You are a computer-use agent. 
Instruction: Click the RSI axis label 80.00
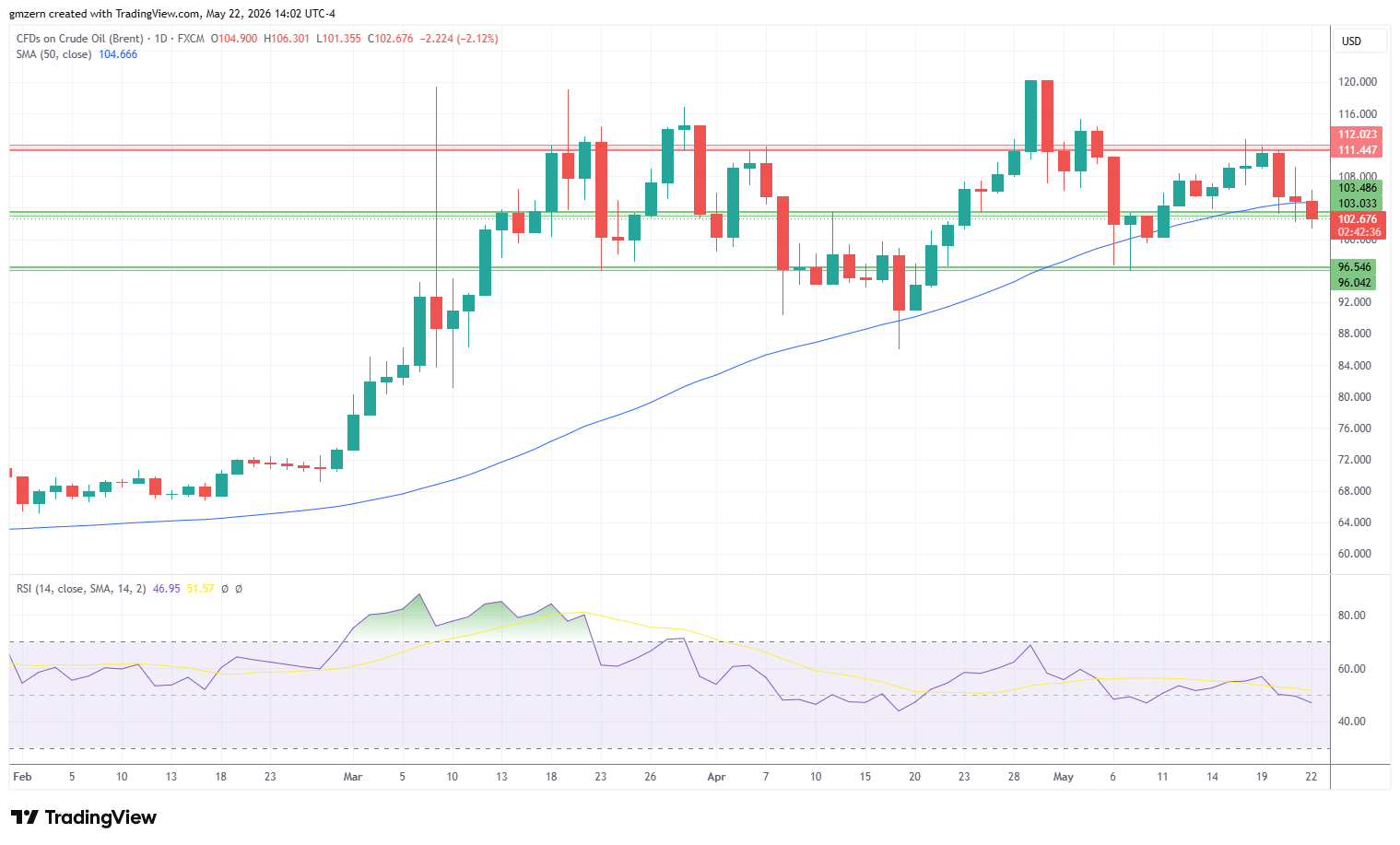[x=1352, y=616]
